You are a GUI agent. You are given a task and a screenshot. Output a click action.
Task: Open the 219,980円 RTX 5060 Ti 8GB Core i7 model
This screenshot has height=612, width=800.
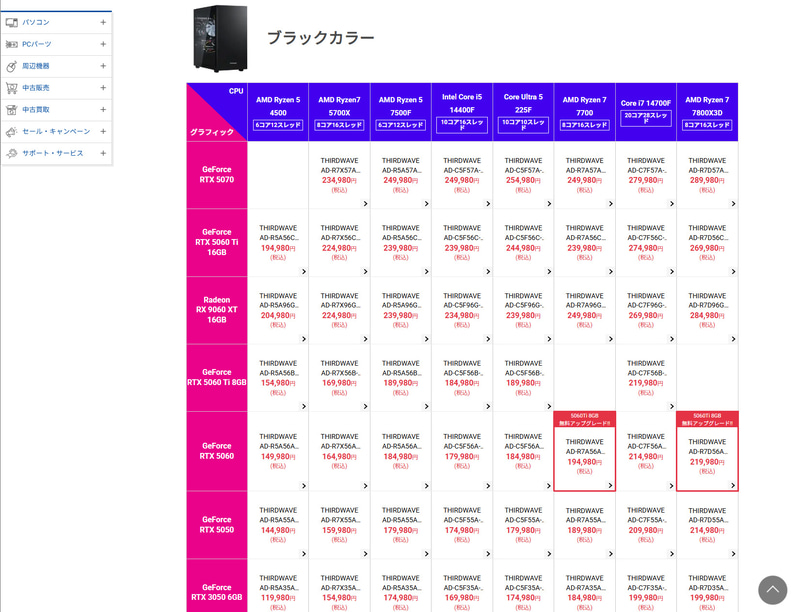[646, 378]
